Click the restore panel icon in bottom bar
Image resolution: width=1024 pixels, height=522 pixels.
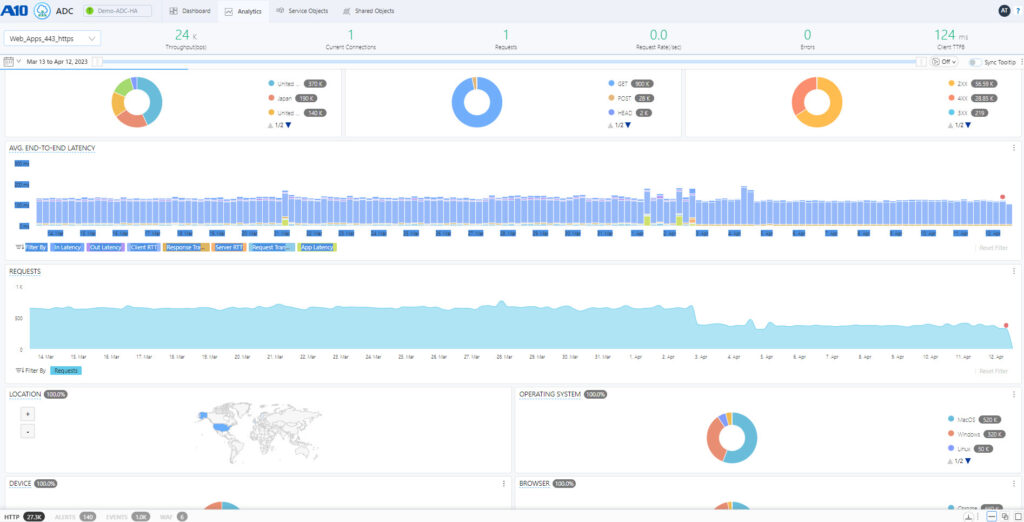1005,517
